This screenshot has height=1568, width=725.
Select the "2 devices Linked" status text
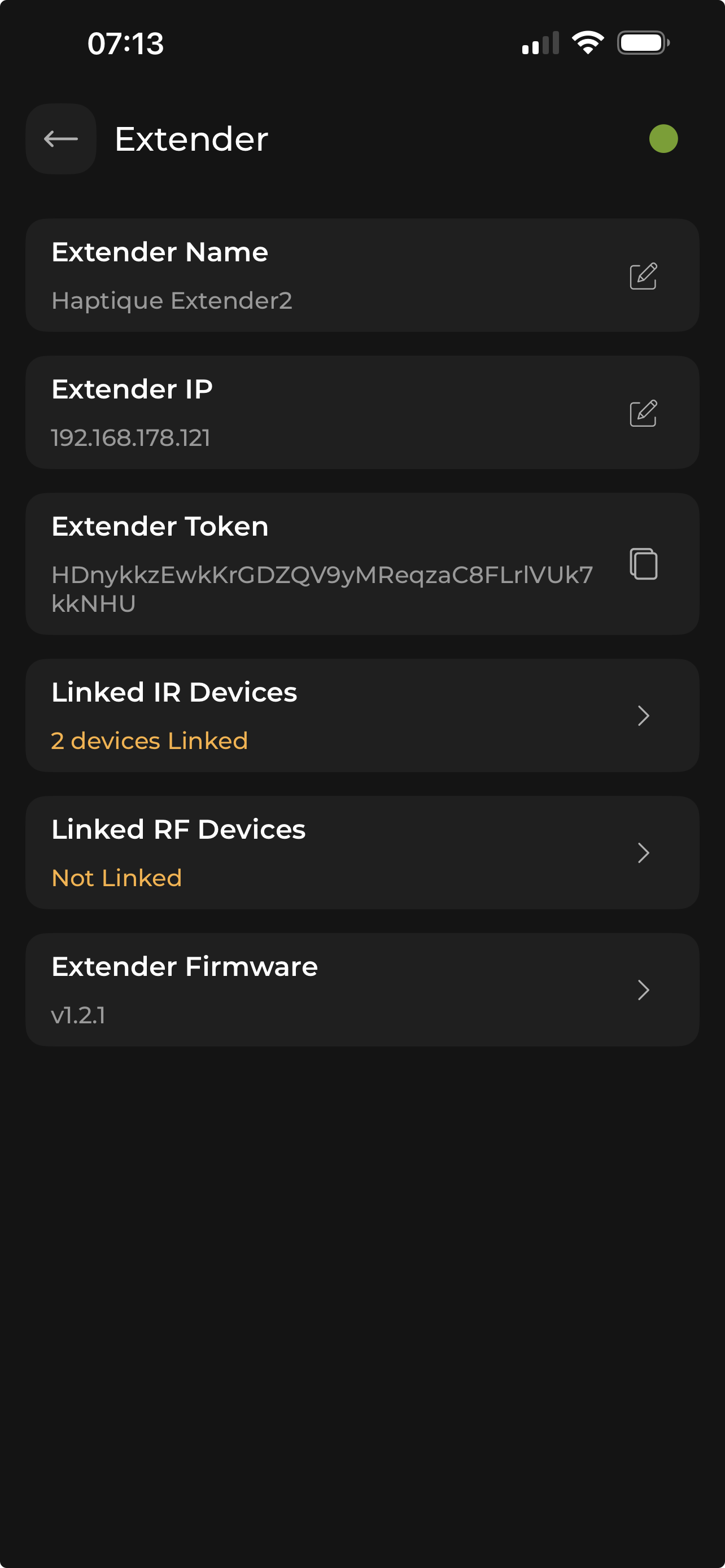149,741
